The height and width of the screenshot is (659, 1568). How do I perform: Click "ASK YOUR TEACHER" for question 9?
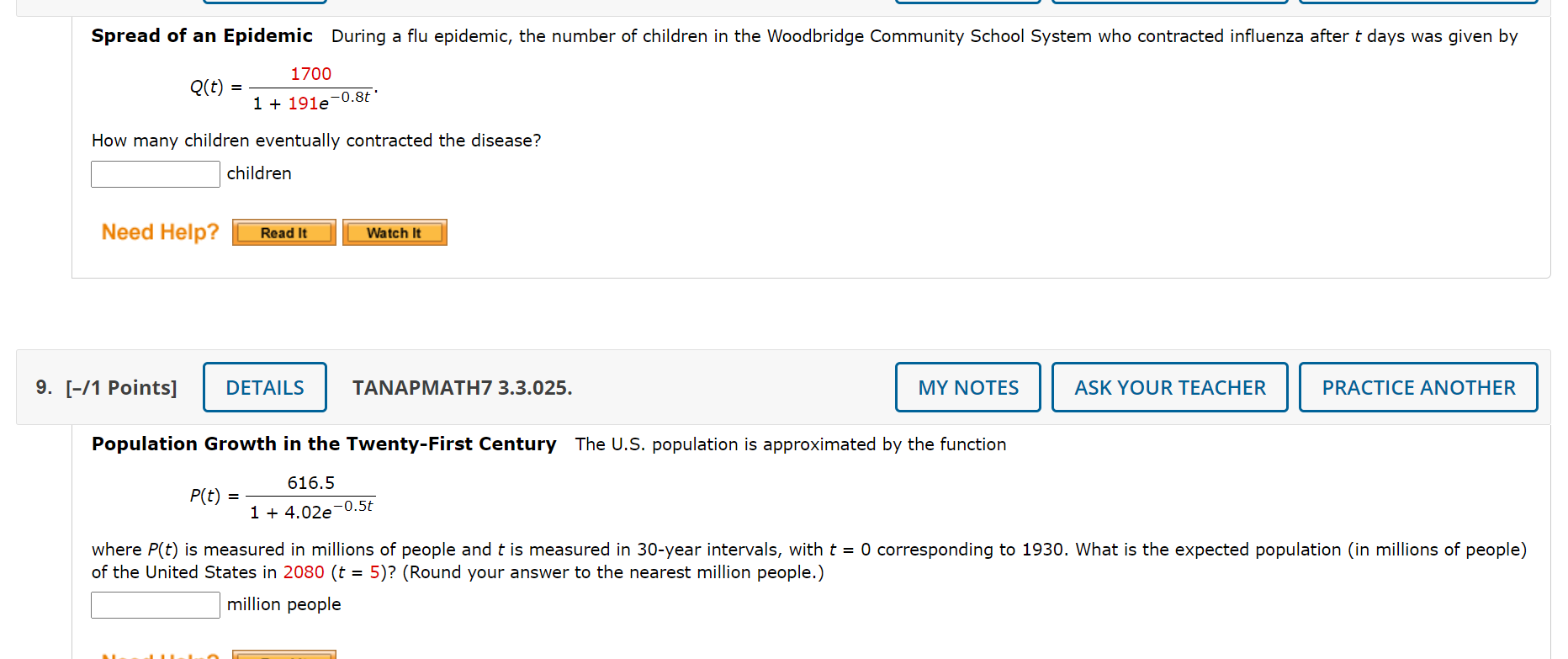pos(1168,387)
